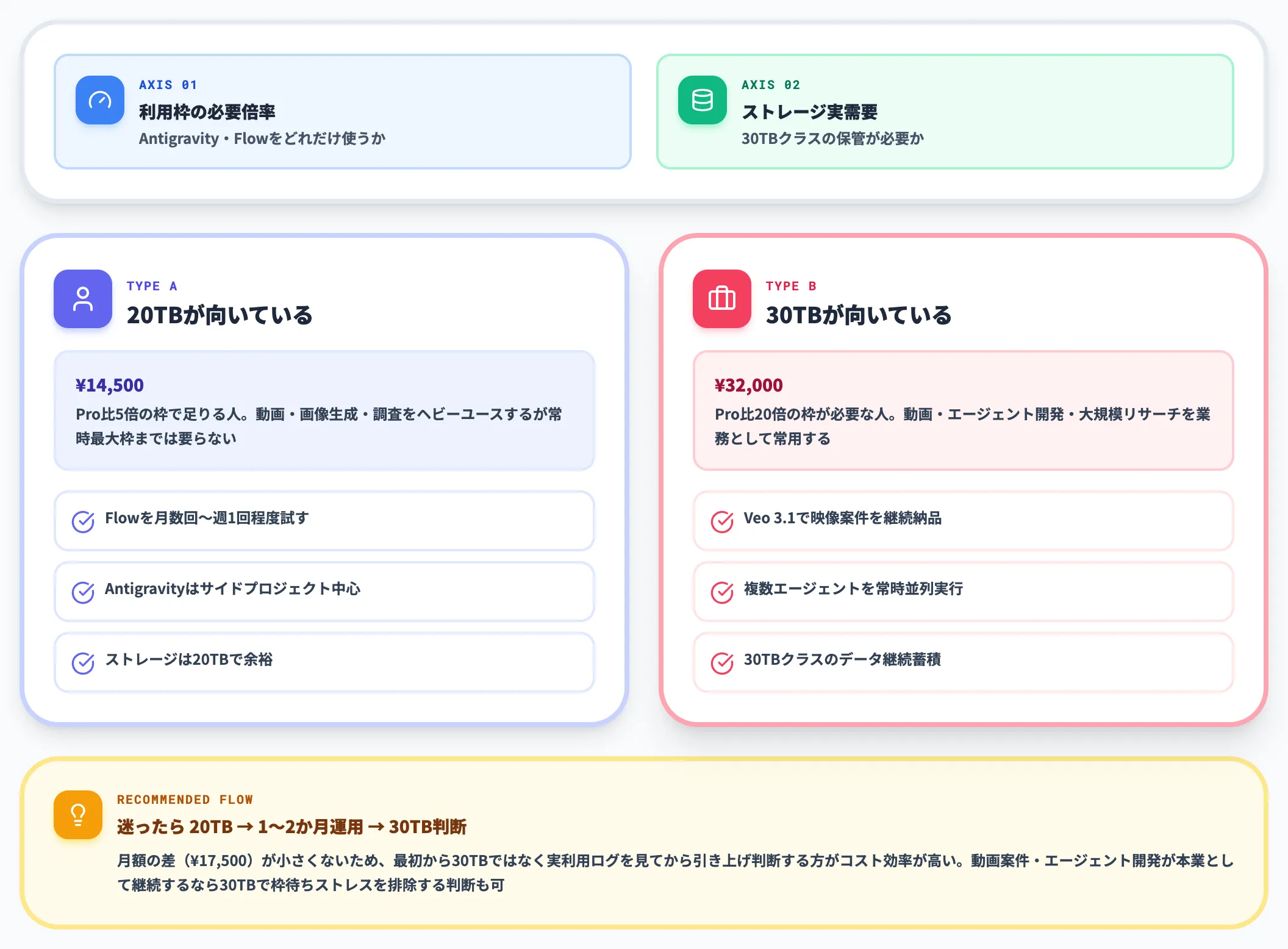Click the RECOMMENDED FLOW label
The height and width of the screenshot is (949, 1288).
click(185, 800)
